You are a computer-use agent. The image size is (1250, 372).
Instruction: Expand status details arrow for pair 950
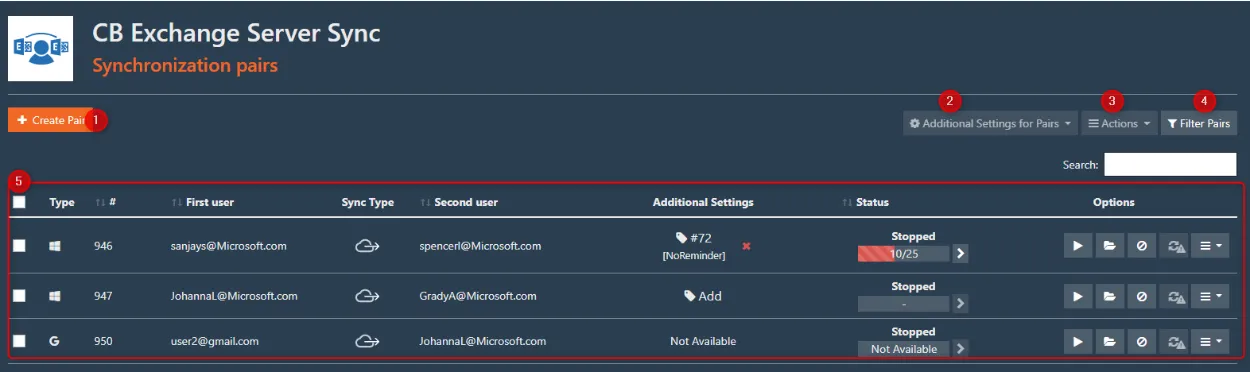tap(960, 349)
